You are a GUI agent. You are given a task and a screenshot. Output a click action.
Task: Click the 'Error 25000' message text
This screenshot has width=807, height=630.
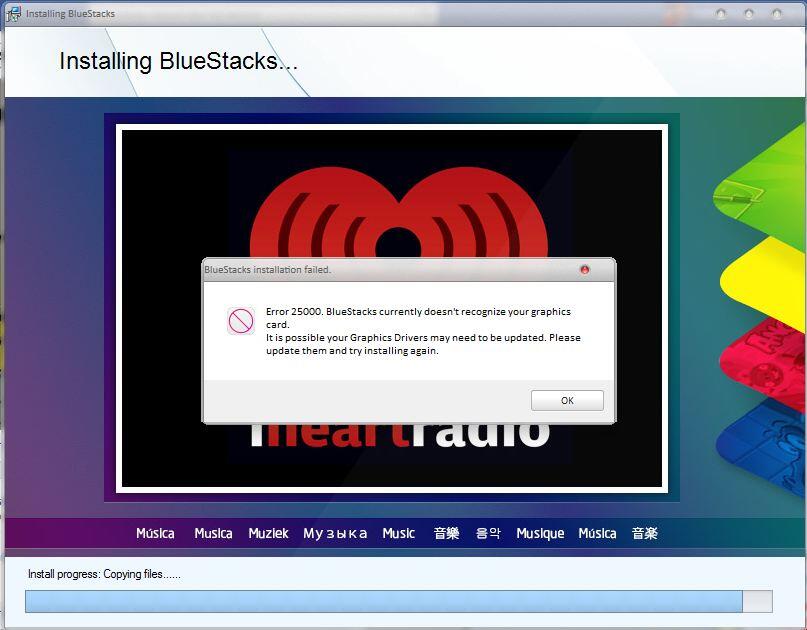pyautogui.click(x=423, y=331)
